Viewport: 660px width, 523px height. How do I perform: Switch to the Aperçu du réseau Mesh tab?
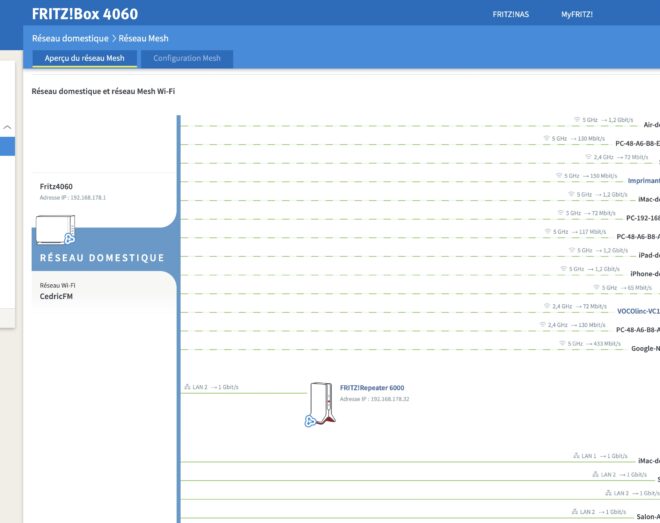click(x=85, y=58)
